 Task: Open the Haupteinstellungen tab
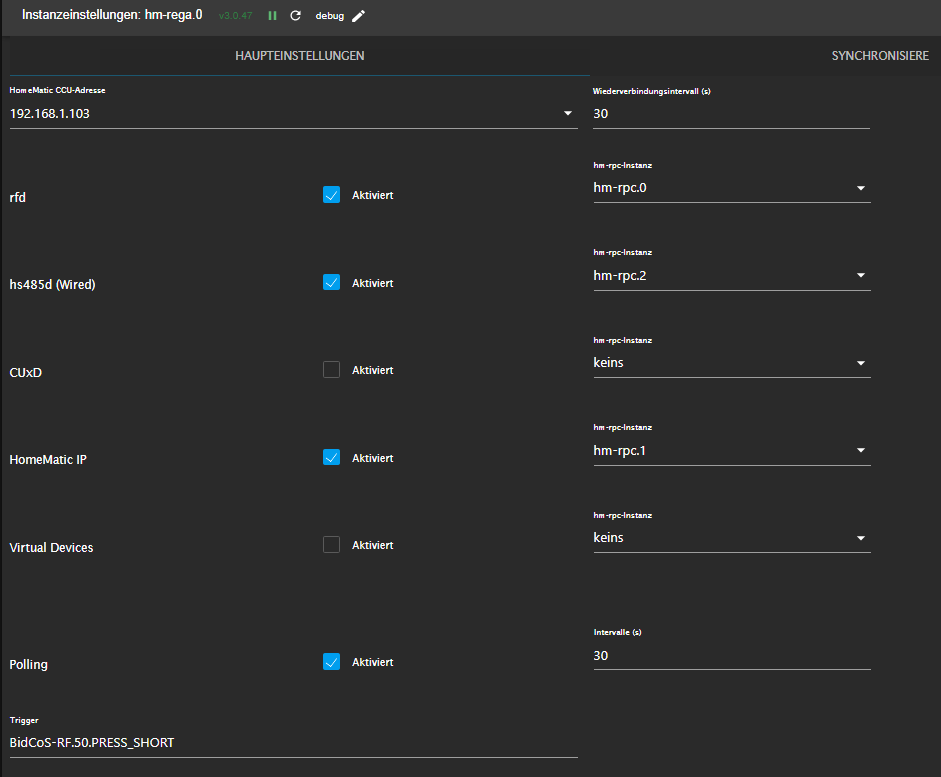pos(299,56)
